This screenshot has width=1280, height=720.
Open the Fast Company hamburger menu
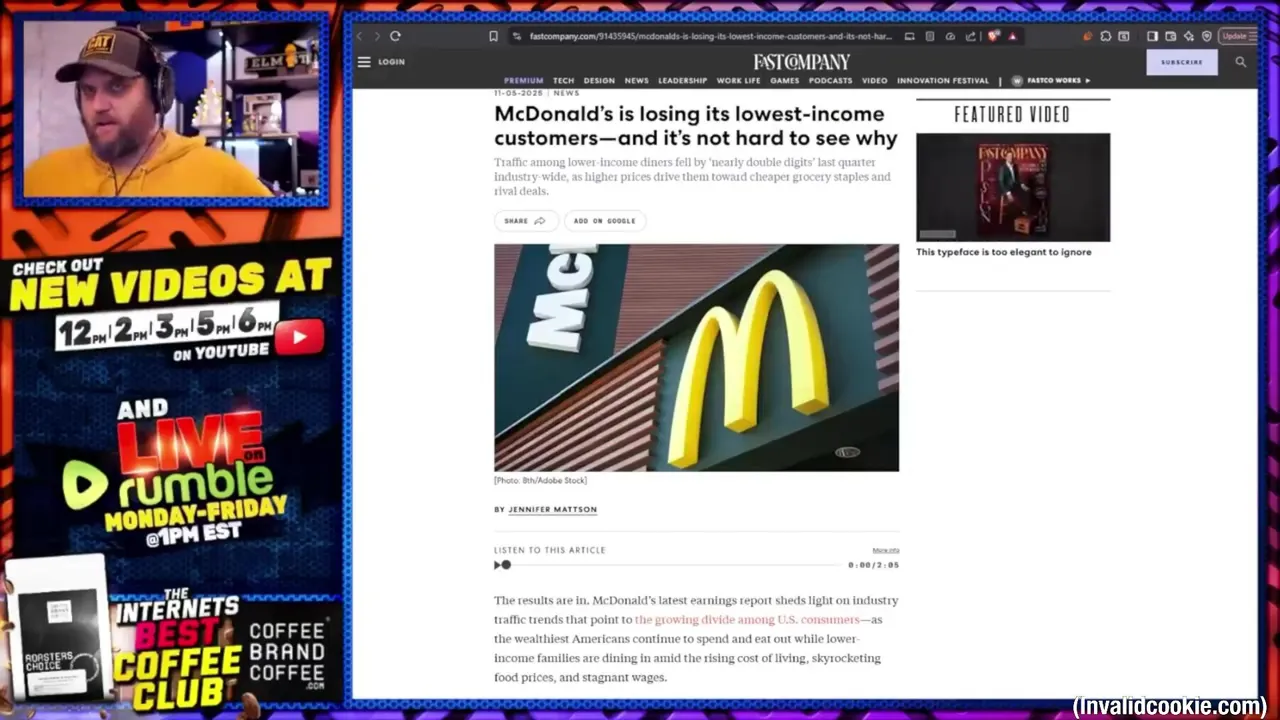[364, 62]
